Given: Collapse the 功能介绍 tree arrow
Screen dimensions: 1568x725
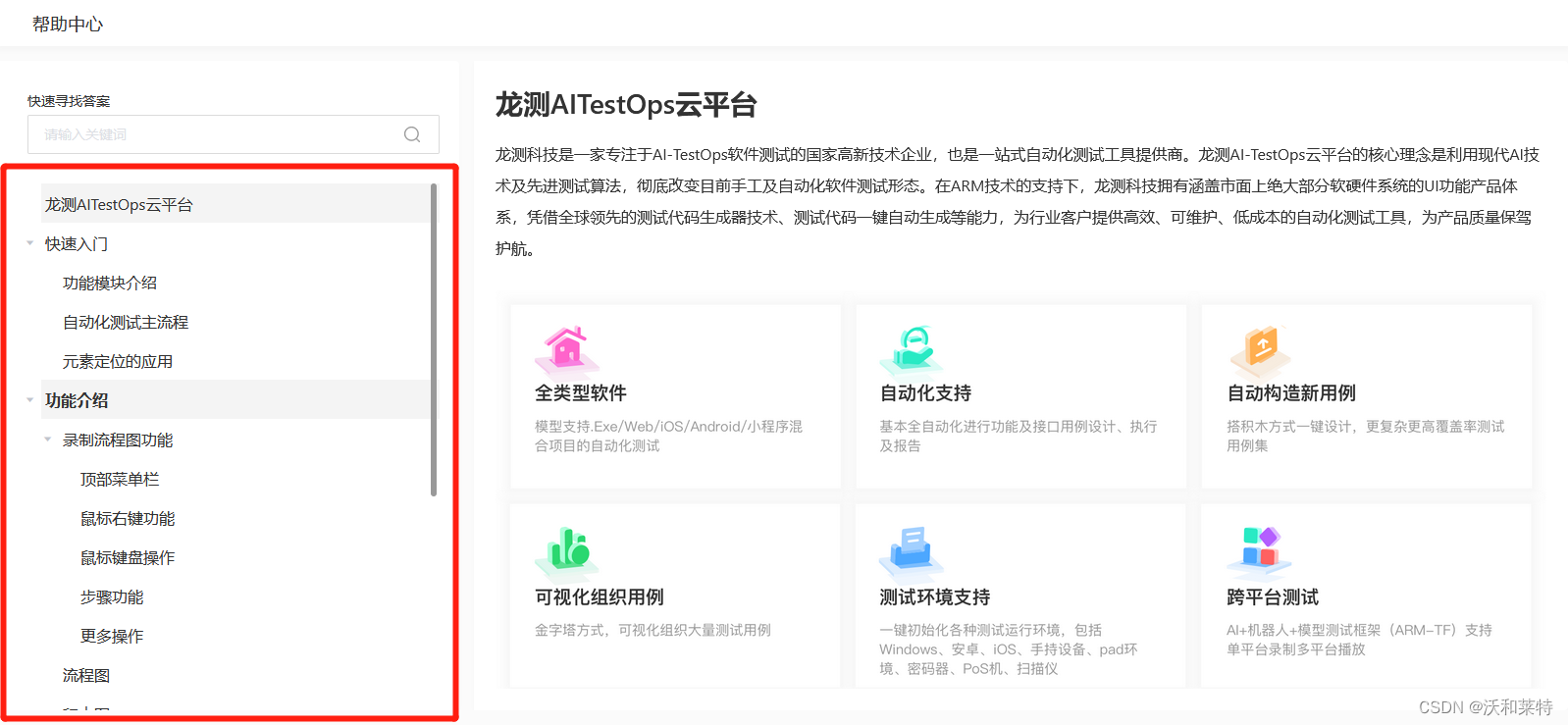Looking at the screenshot, I should coord(30,400).
